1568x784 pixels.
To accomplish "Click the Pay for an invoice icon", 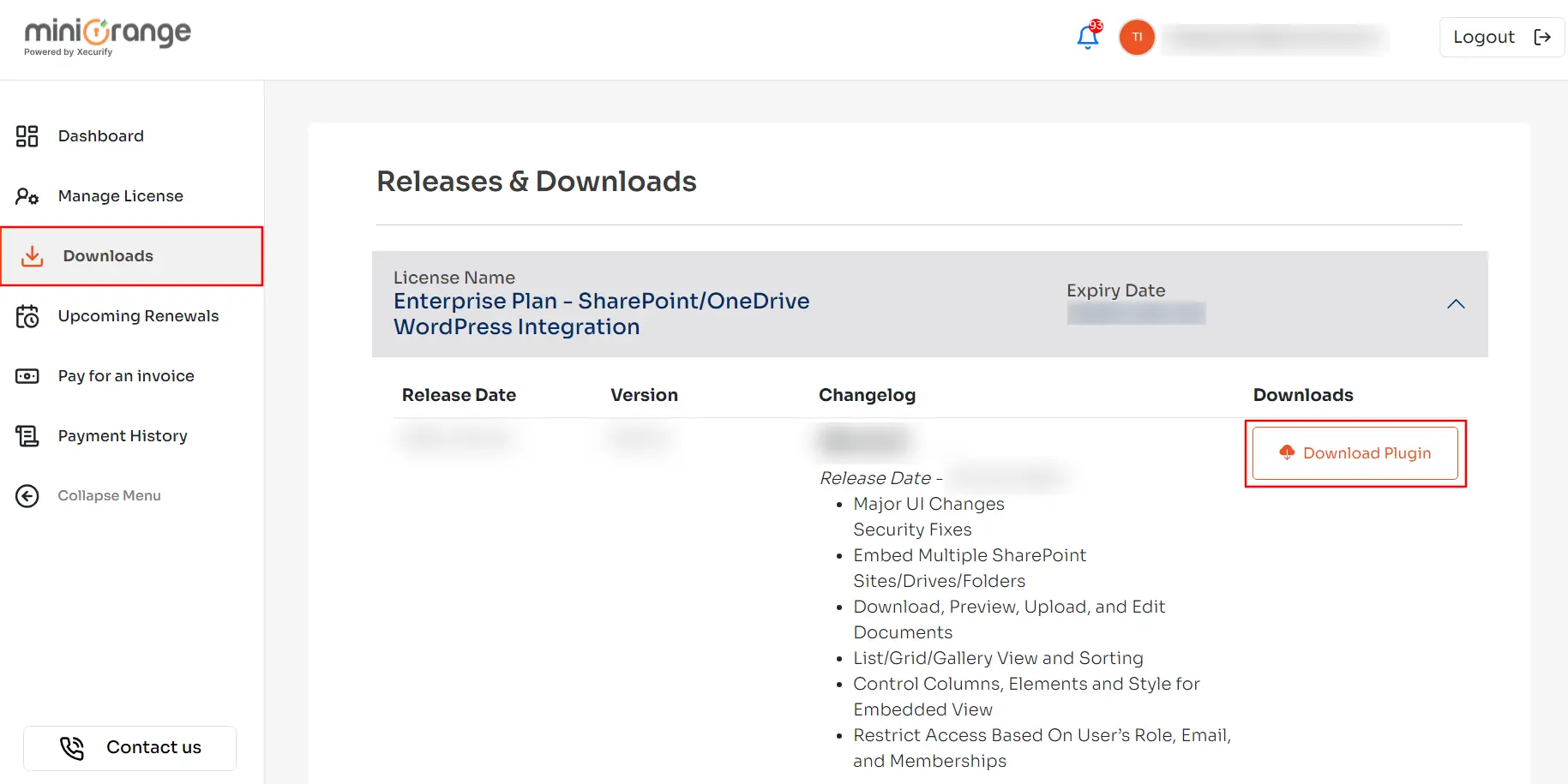I will (x=27, y=376).
